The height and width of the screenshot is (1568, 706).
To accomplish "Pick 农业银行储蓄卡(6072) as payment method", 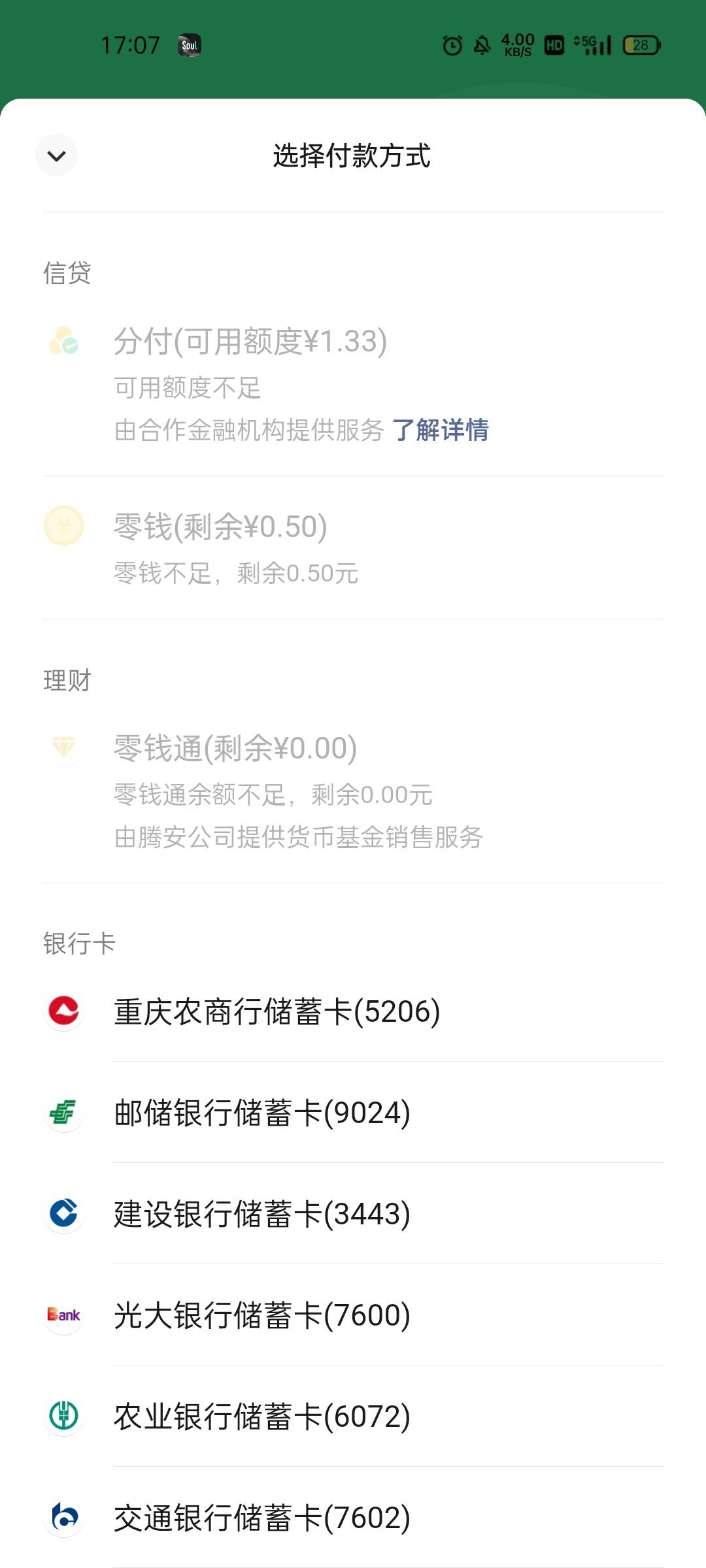I will tap(262, 1416).
